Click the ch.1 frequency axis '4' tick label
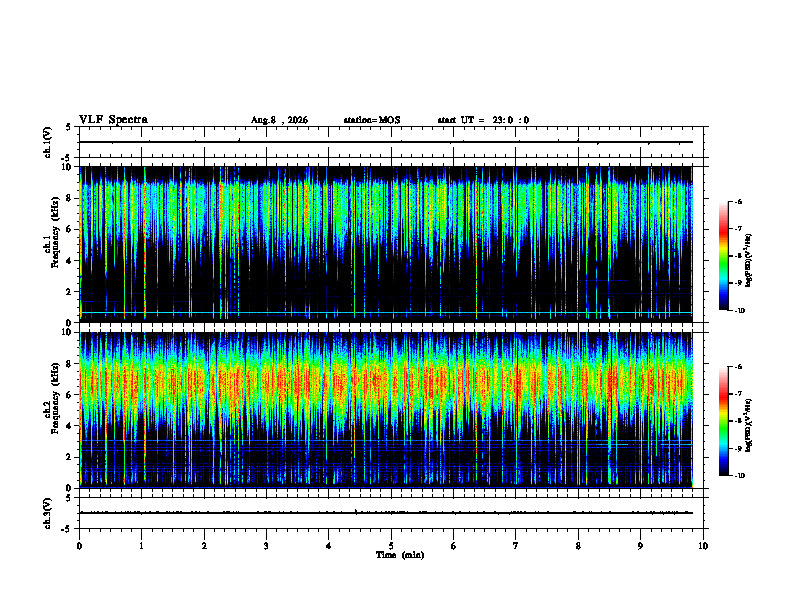Image resolution: width=792 pixels, height=612 pixels. point(70,261)
